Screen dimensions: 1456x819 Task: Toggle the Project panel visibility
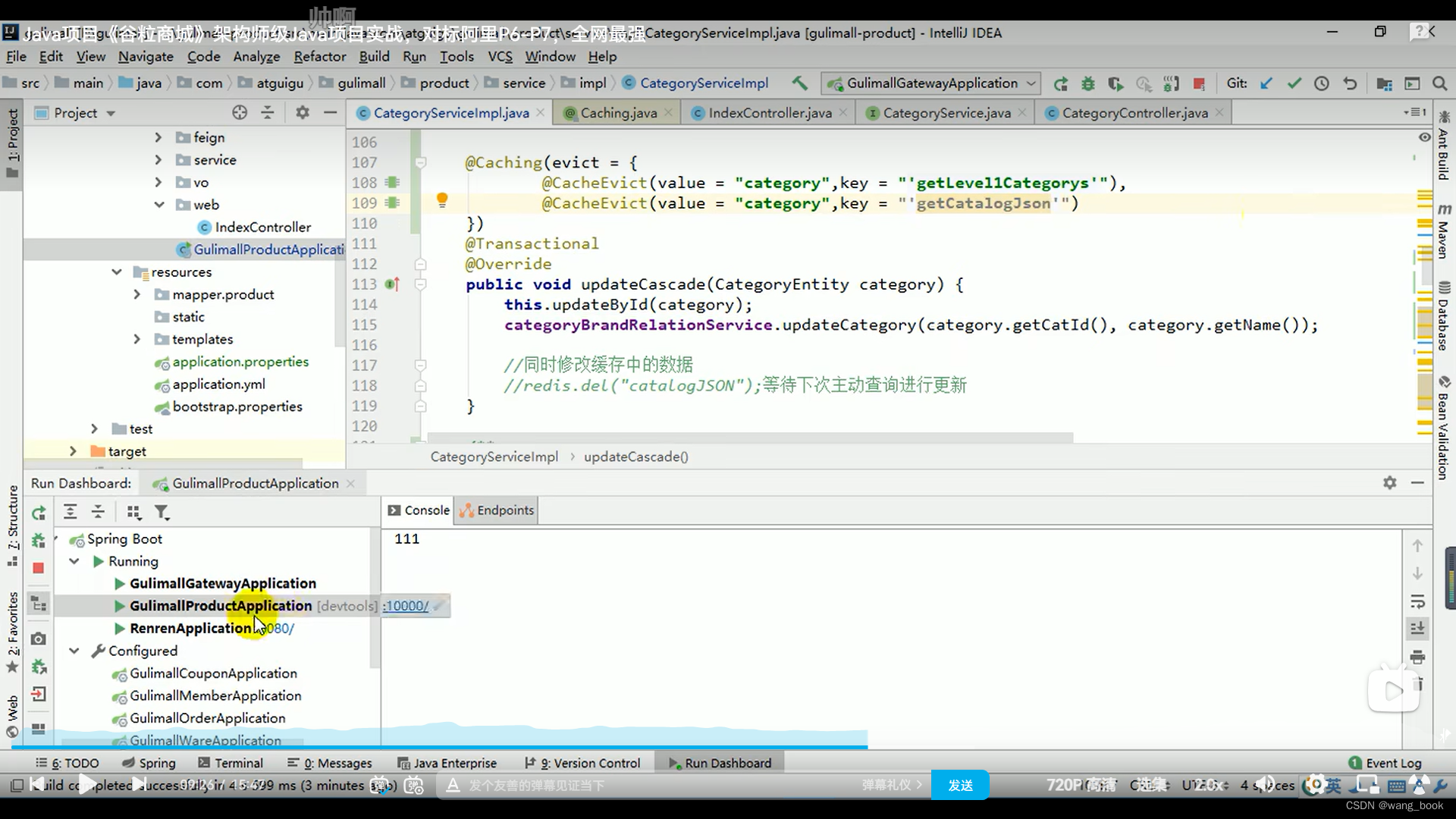pos(12,141)
